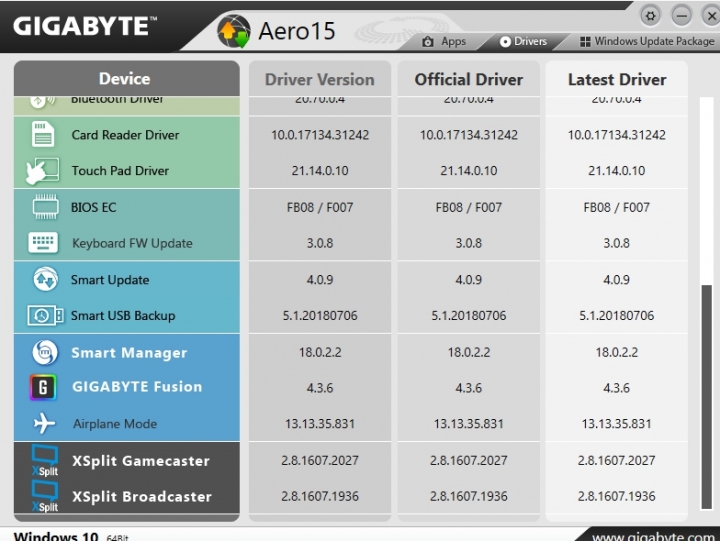Select the Touch Pad Driver row label

click(x=120, y=171)
